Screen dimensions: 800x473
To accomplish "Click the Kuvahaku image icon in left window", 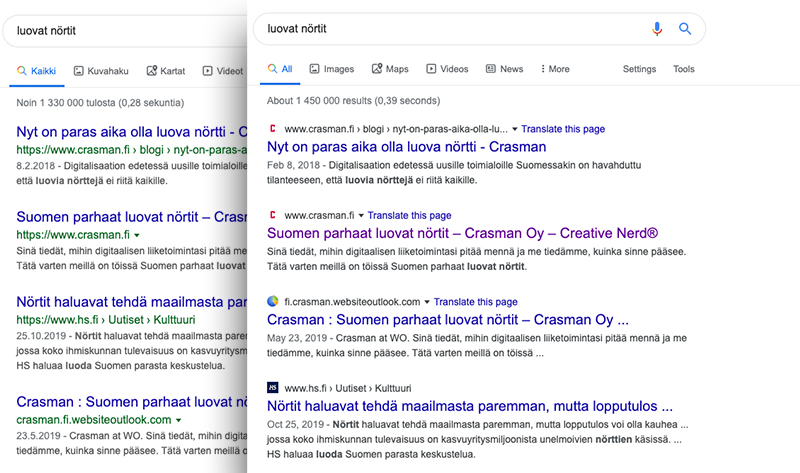I will point(79,71).
